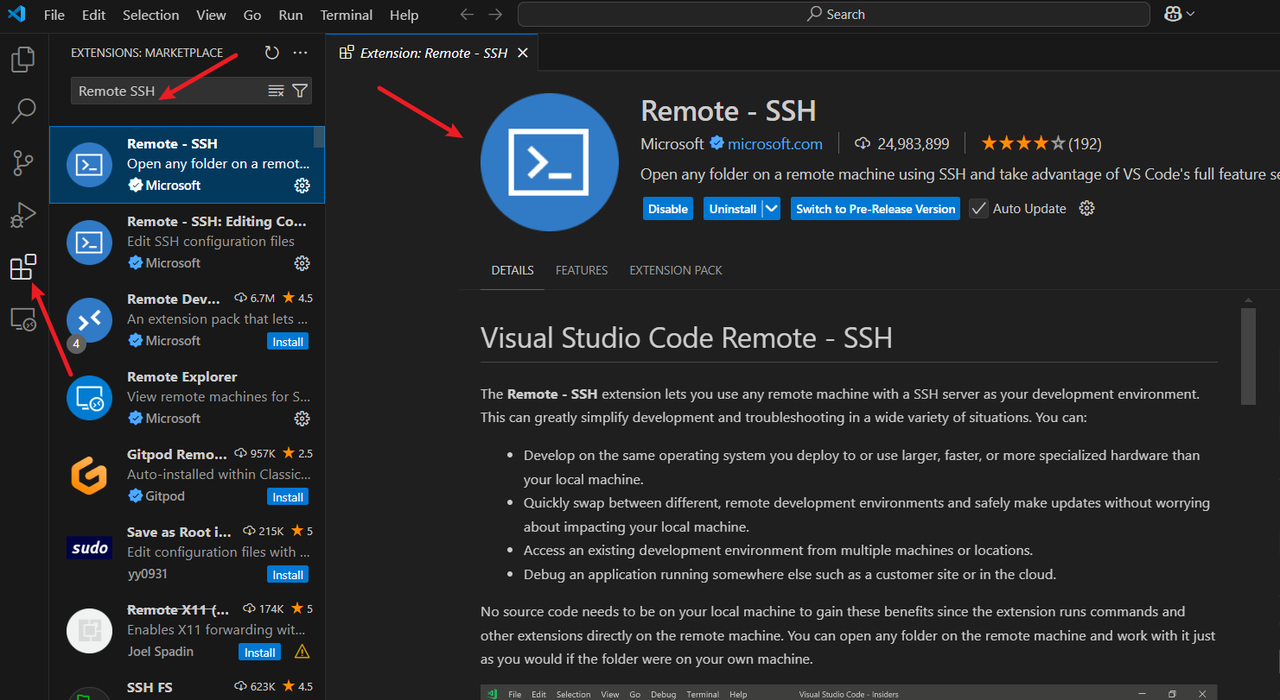Disable the Remote - SSH extension
Image resolution: width=1280 pixels, height=700 pixels.
[x=667, y=209]
